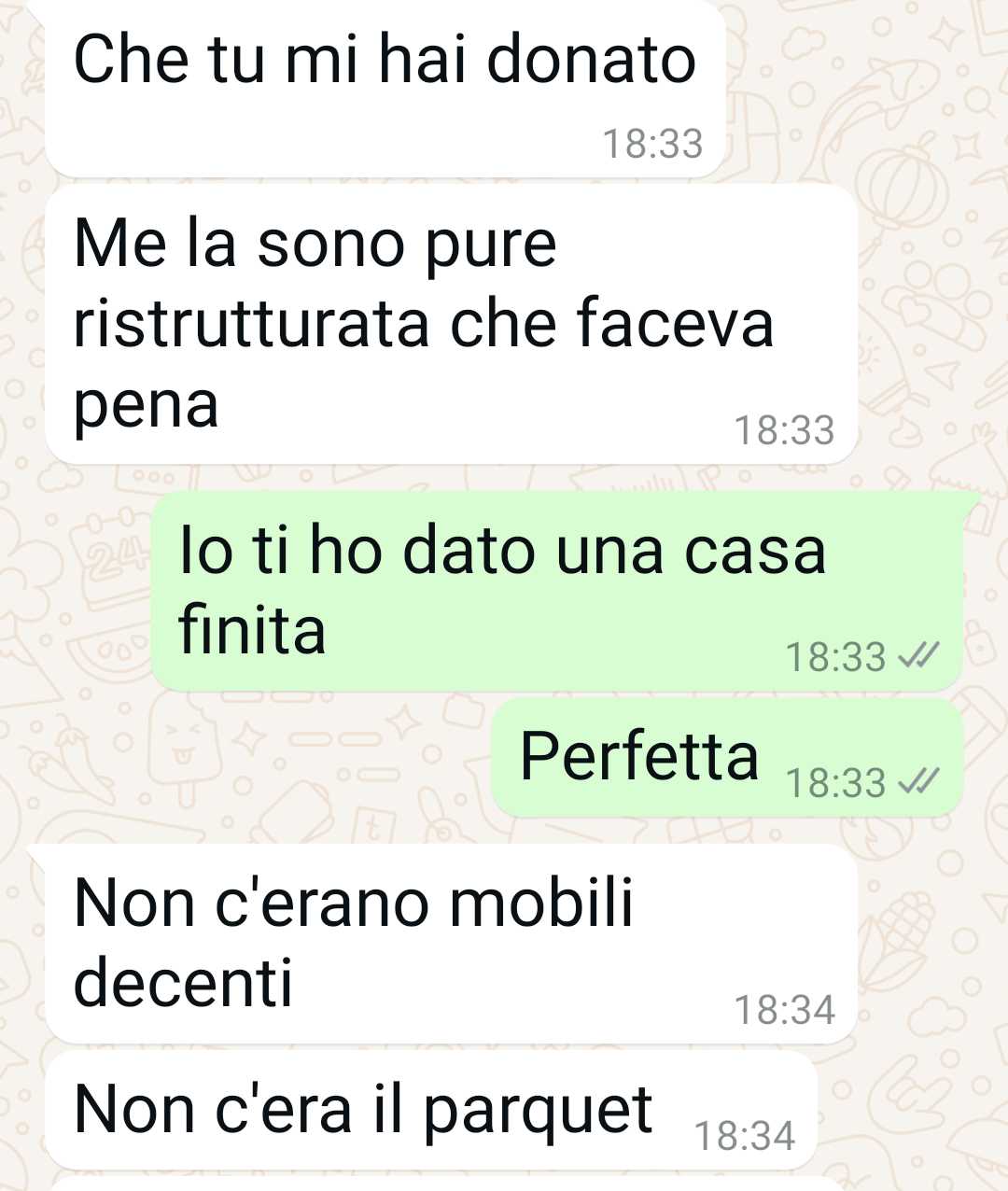Image resolution: width=1008 pixels, height=1191 pixels.
Task: Click the 18:33 timestamp in the "Perfetta" bubble
Action: click(835, 782)
